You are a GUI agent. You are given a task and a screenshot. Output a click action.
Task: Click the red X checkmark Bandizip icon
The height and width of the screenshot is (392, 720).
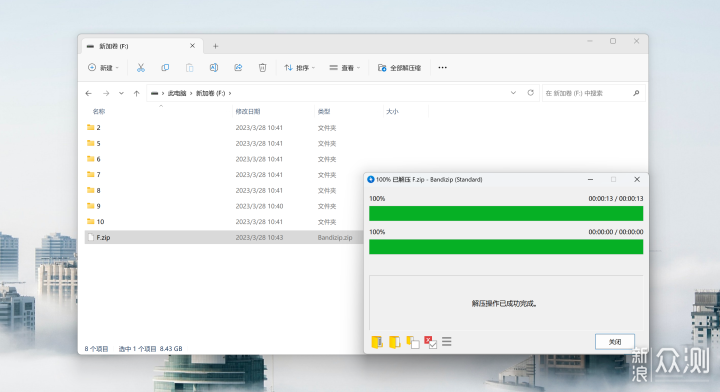point(430,342)
